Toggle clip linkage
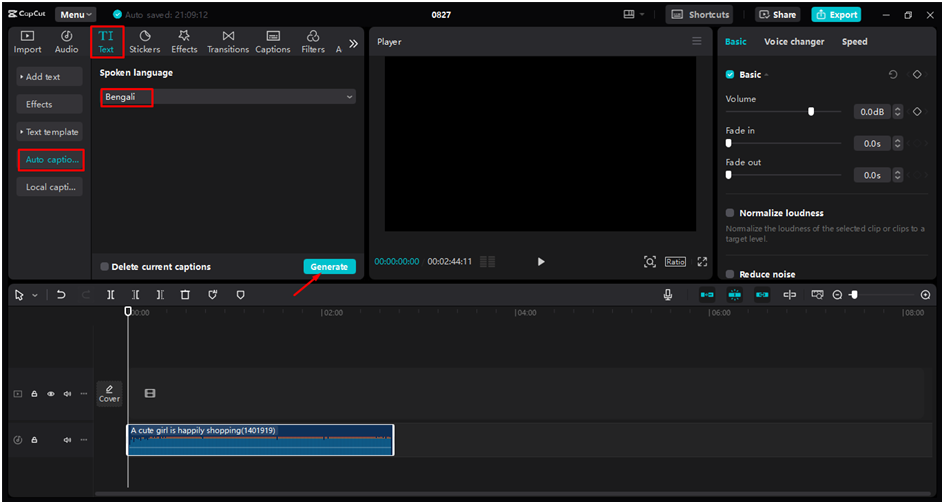The height and width of the screenshot is (504, 944). point(762,294)
